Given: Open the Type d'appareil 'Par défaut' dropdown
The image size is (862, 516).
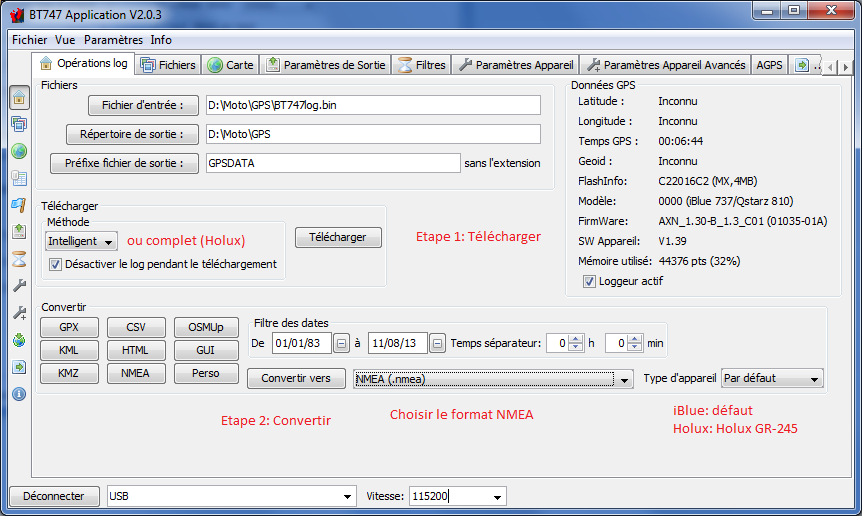Looking at the screenshot, I should pyautogui.click(x=815, y=379).
